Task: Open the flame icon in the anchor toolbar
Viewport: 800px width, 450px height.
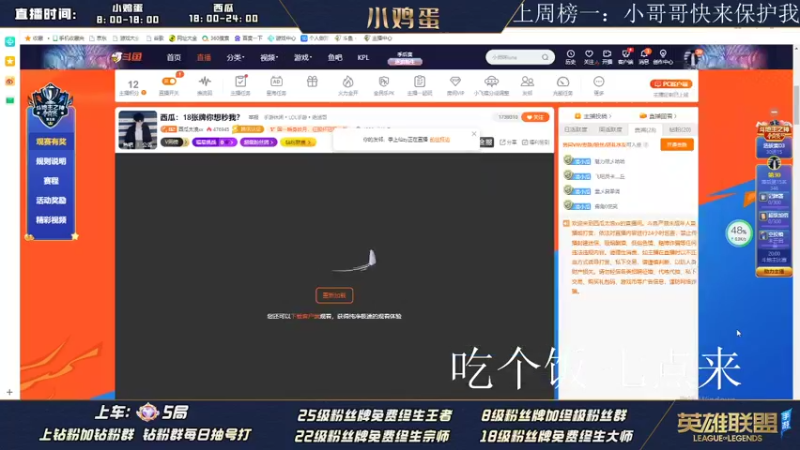Action: point(348,81)
